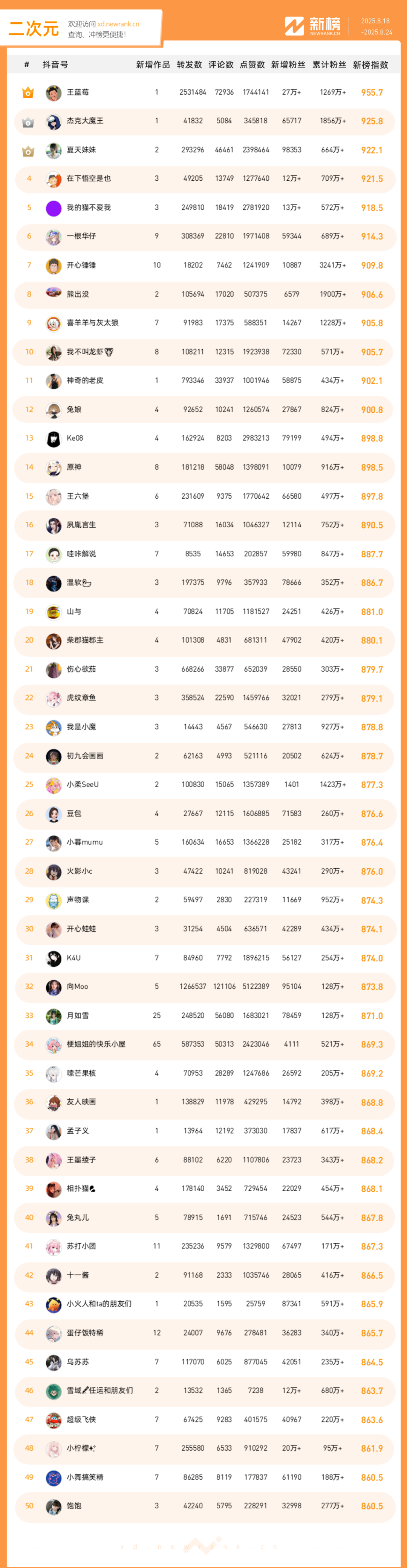Click the gold crown rank-one icon
The width and height of the screenshot is (407, 1568).
pyautogui.click(x=28, y=92)
